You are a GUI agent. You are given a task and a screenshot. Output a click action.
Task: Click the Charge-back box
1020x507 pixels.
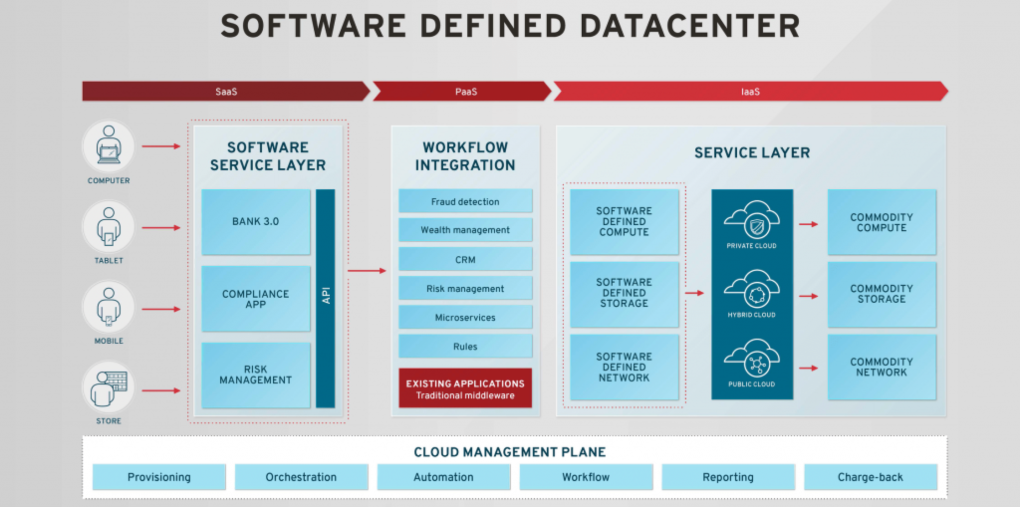point(870,477)
